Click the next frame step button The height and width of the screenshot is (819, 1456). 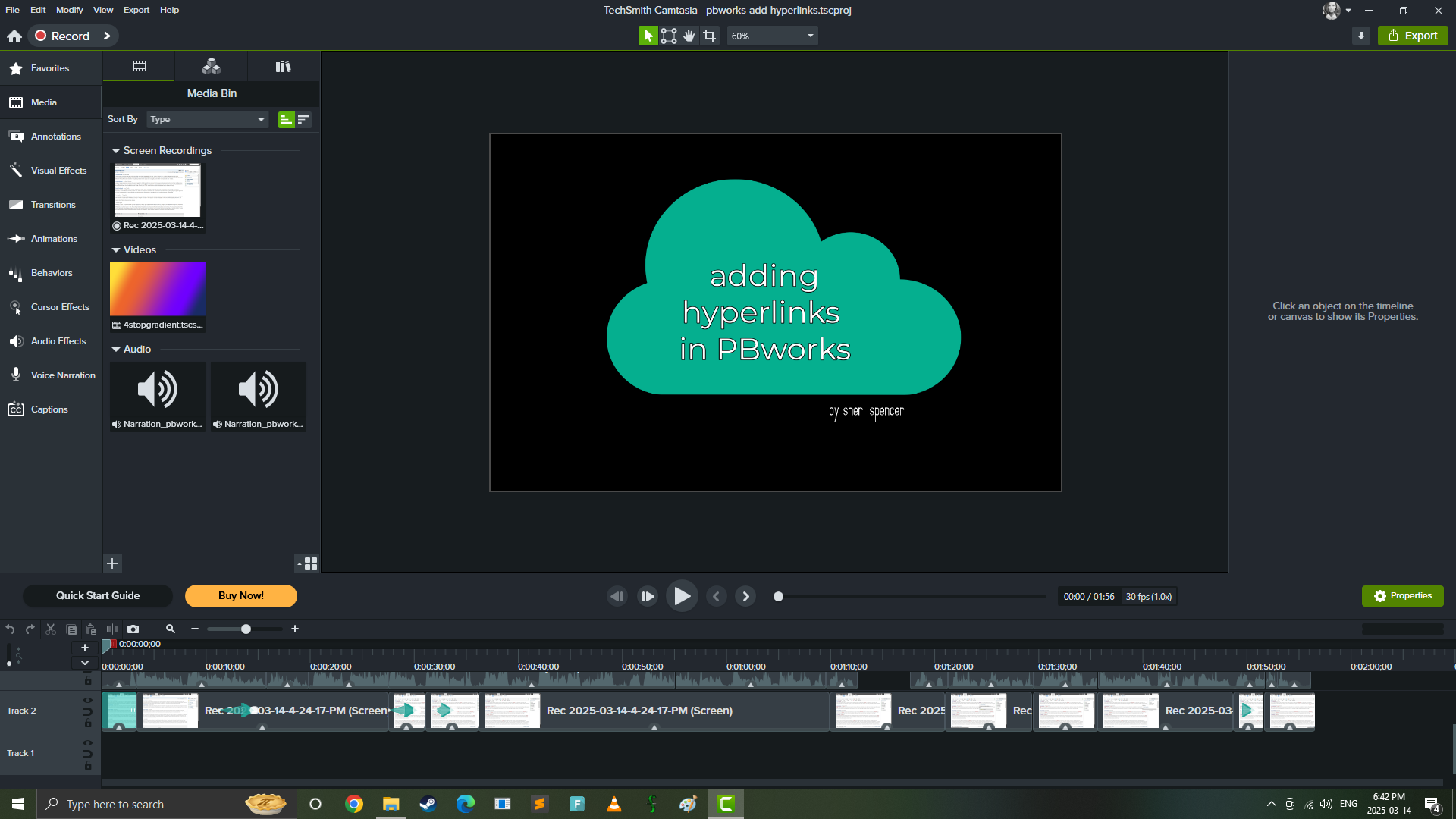647,597
